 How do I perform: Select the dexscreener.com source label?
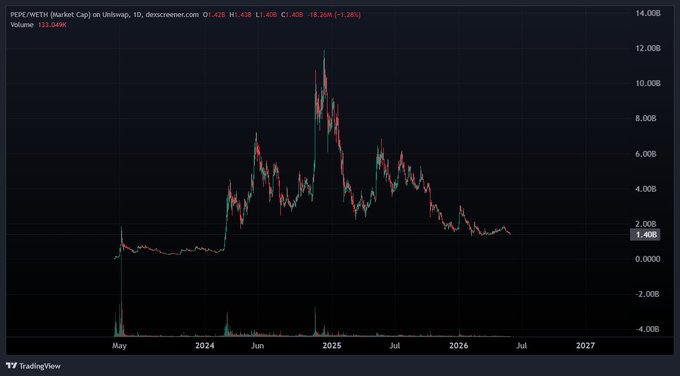click(x=172, y=15)
